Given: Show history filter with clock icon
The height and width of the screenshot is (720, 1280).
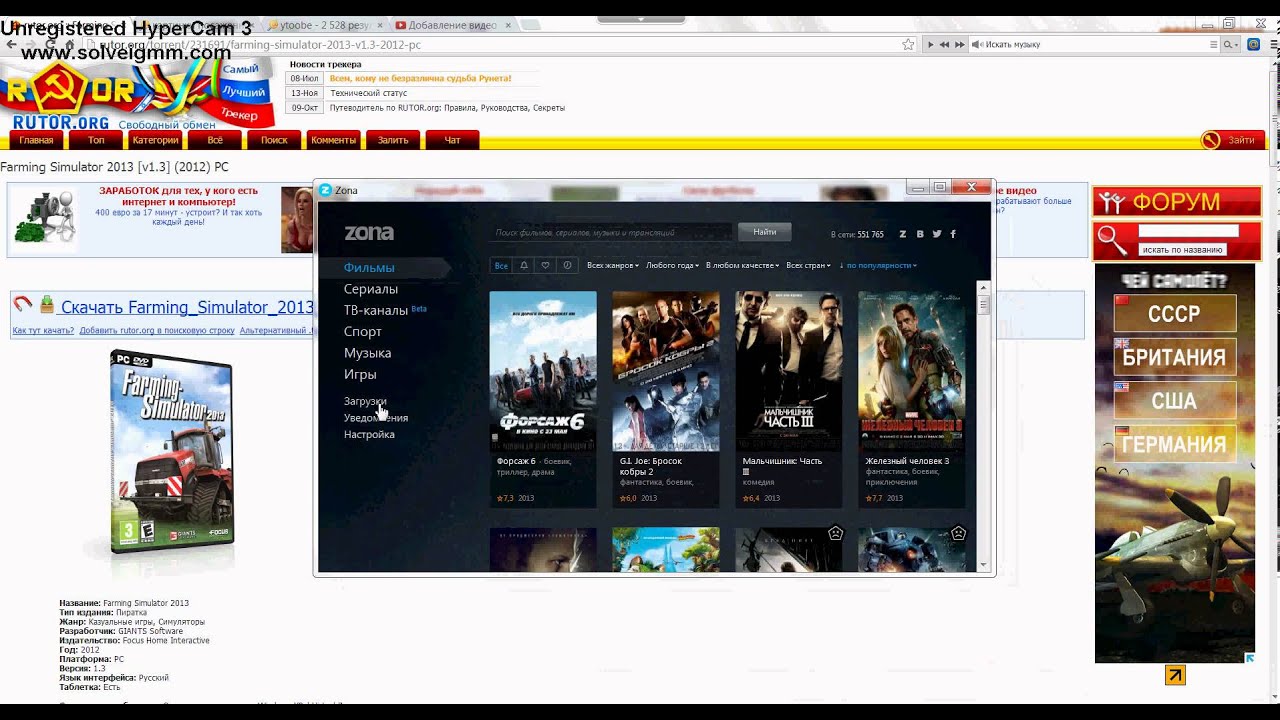Looking at the screenshot, I should click(x=567, y=265).
